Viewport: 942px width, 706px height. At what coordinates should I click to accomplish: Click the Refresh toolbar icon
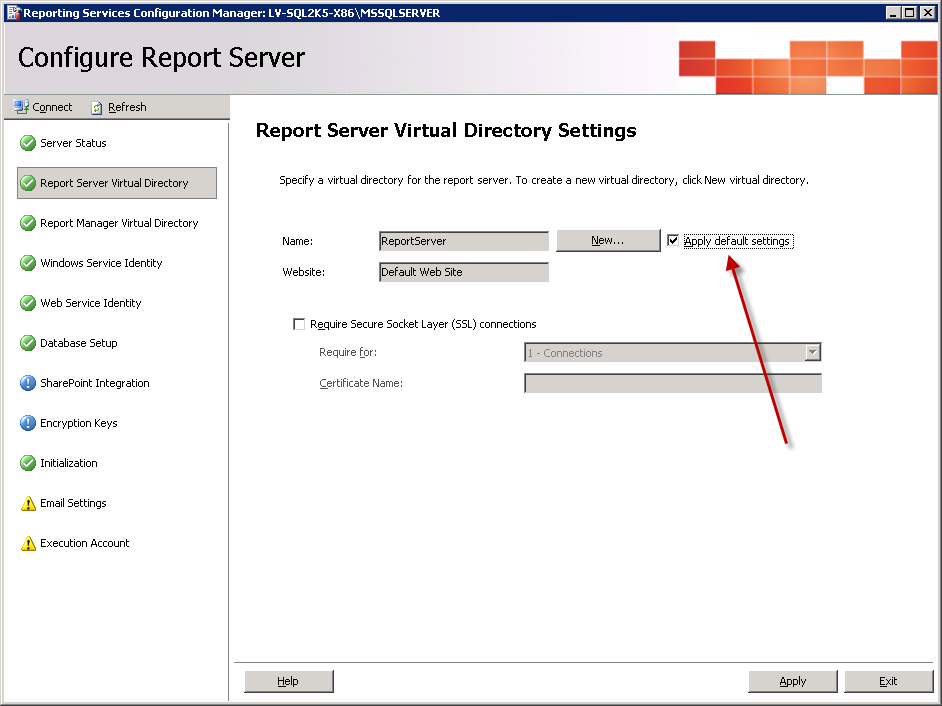pos(97,107)
